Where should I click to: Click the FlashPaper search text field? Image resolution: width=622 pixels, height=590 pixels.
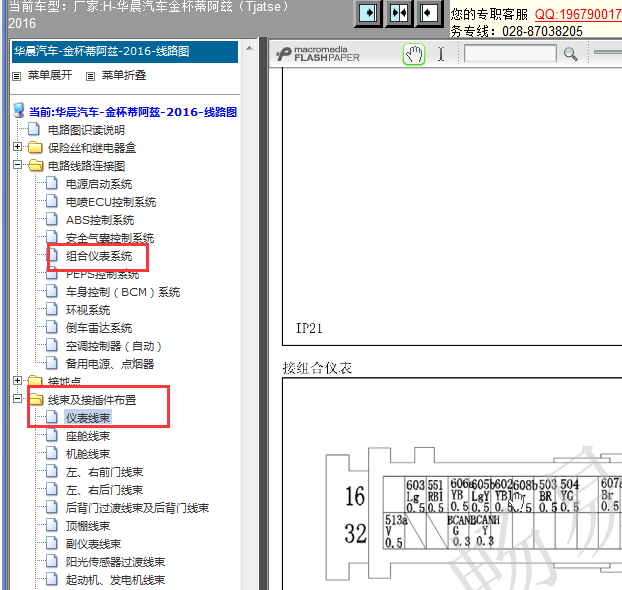click(510, 54)
